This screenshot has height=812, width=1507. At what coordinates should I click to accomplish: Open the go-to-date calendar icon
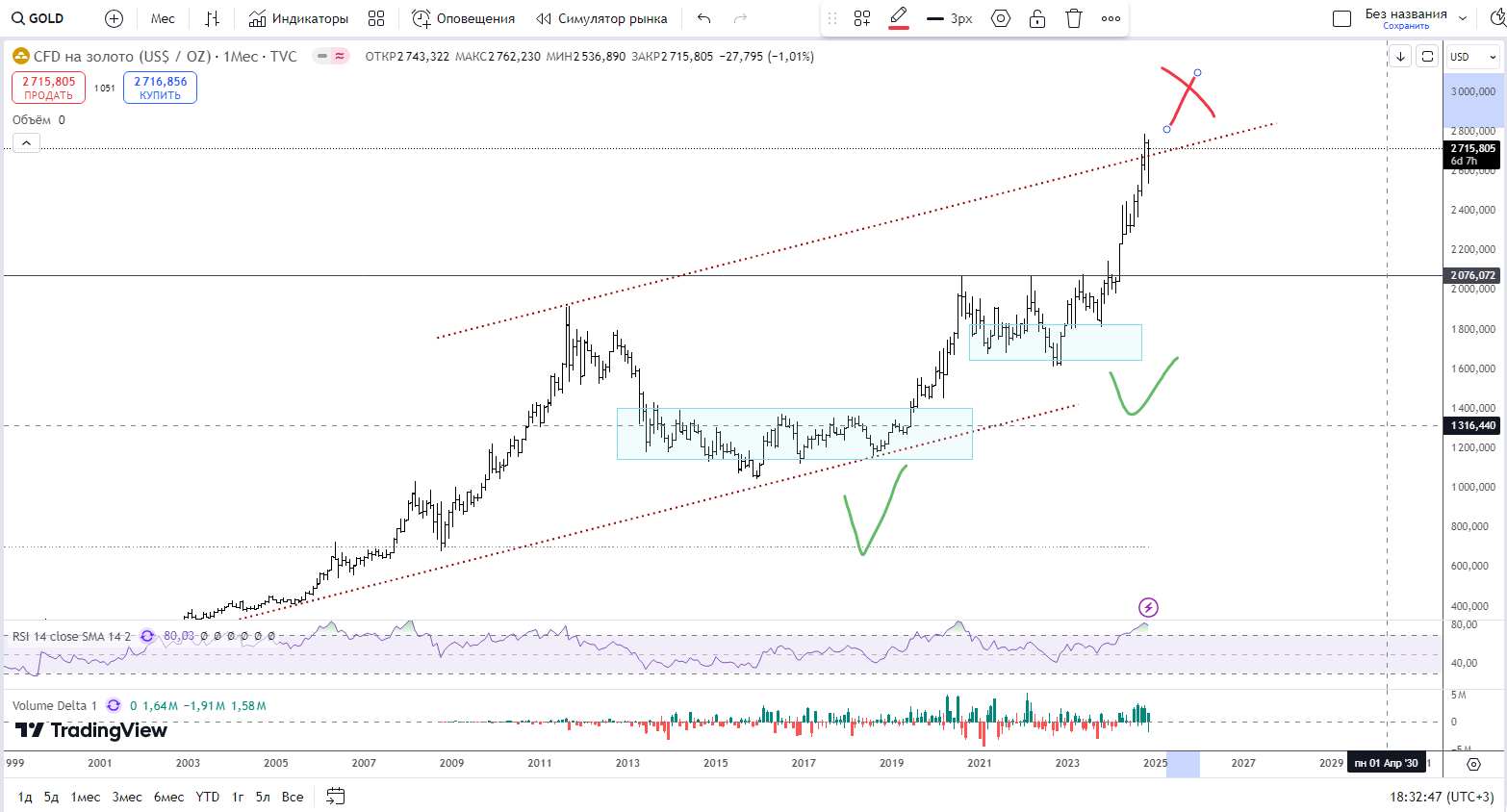click(x=335, y=797)
